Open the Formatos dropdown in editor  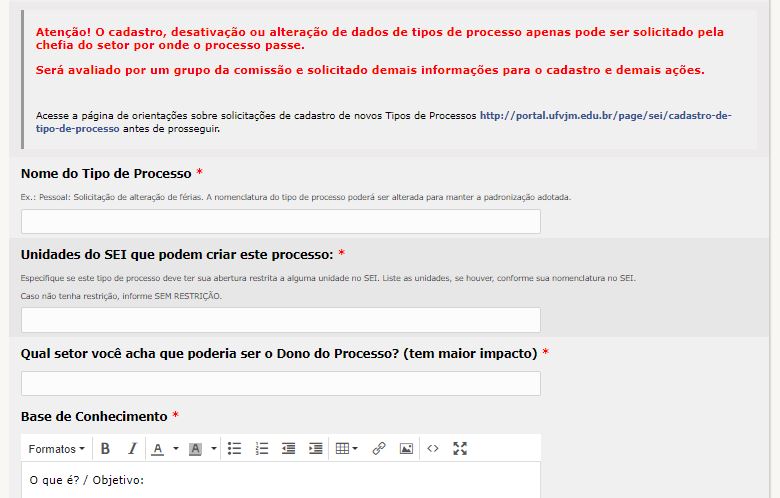click(56, 449)
